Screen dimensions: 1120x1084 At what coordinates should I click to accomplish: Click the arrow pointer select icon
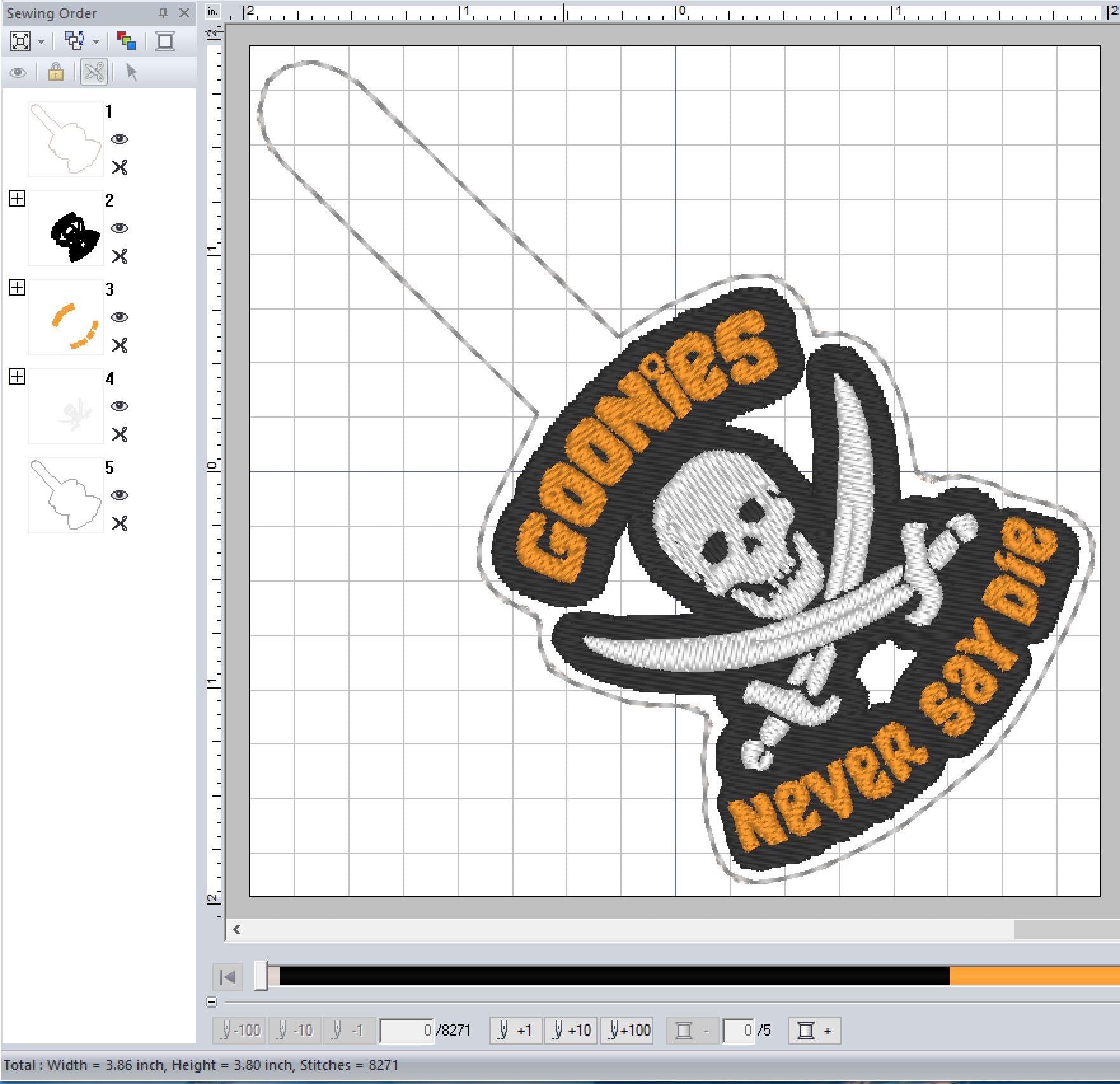[132, 72]
